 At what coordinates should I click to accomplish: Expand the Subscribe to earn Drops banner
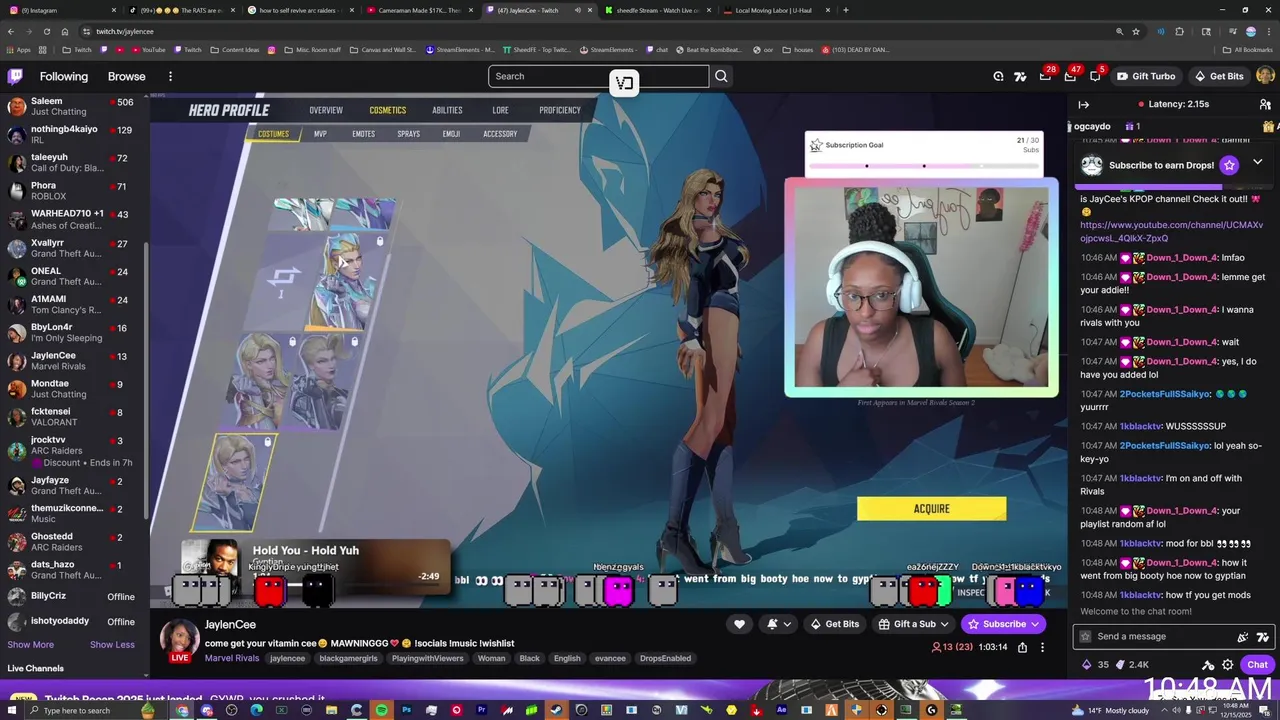(1257, 162)
